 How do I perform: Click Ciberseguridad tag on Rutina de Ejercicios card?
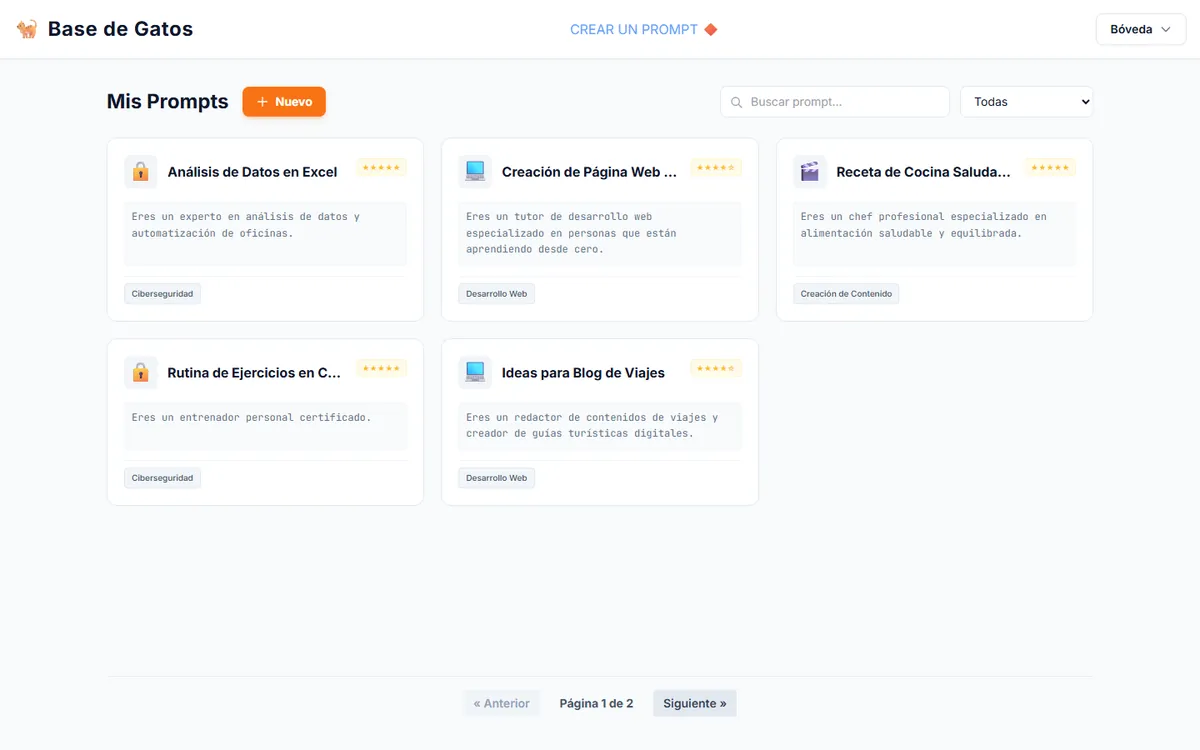coord(162,478)
